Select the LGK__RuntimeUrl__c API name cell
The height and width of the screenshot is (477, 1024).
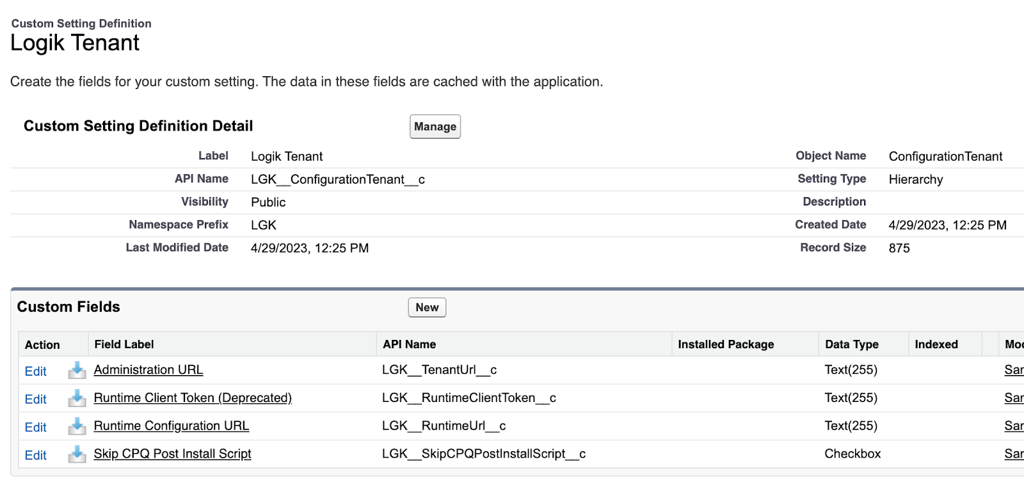[444, 426]
